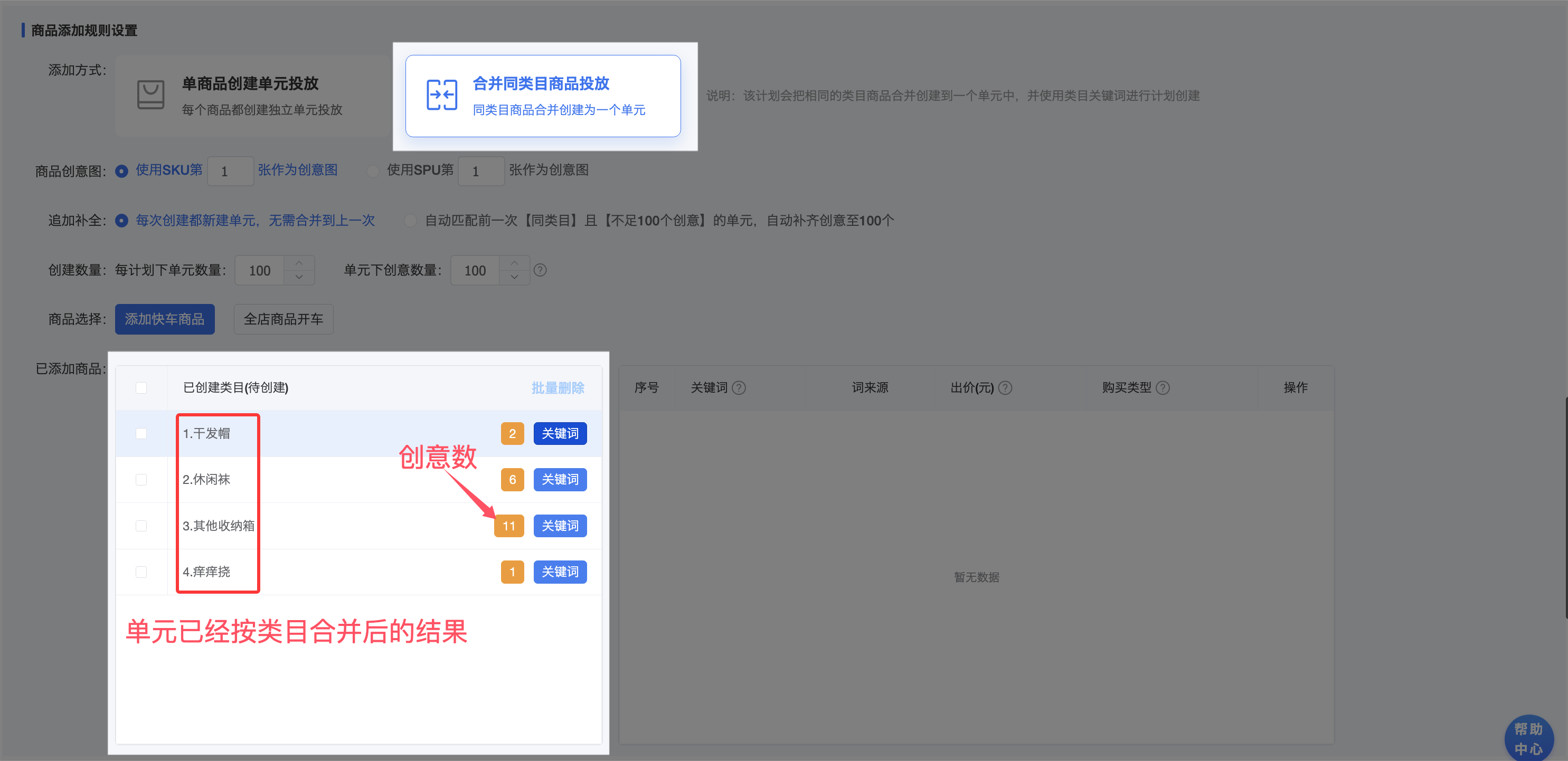The height and width of the screenshot is (761, 1568).
Task: Click help icon beside 购买类型 column header
Action: (x=1163, y=388)
